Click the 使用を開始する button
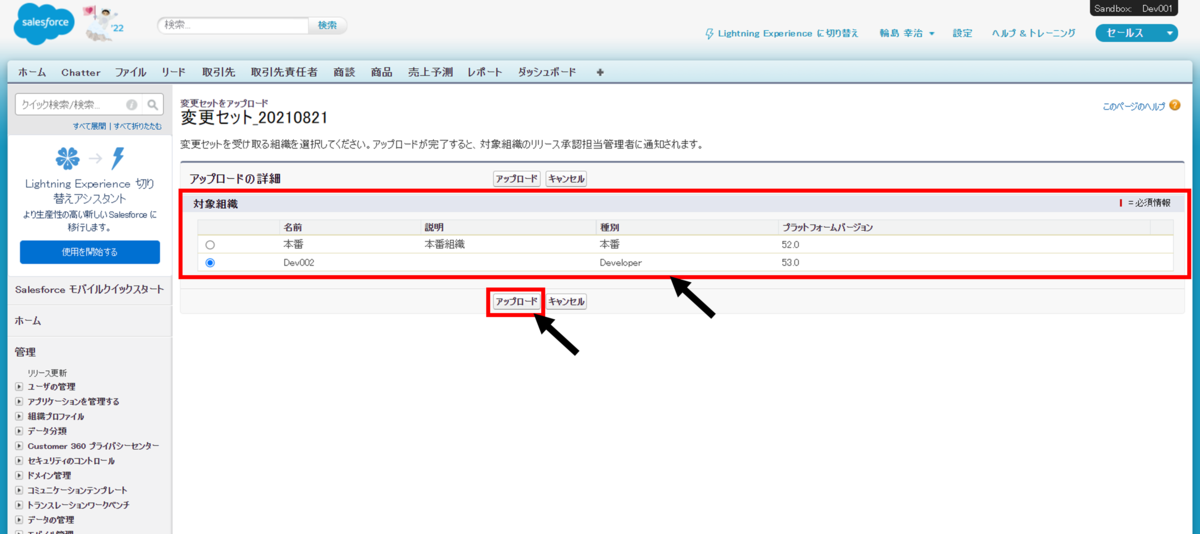 pyautogui.click(x=90, y=252)
